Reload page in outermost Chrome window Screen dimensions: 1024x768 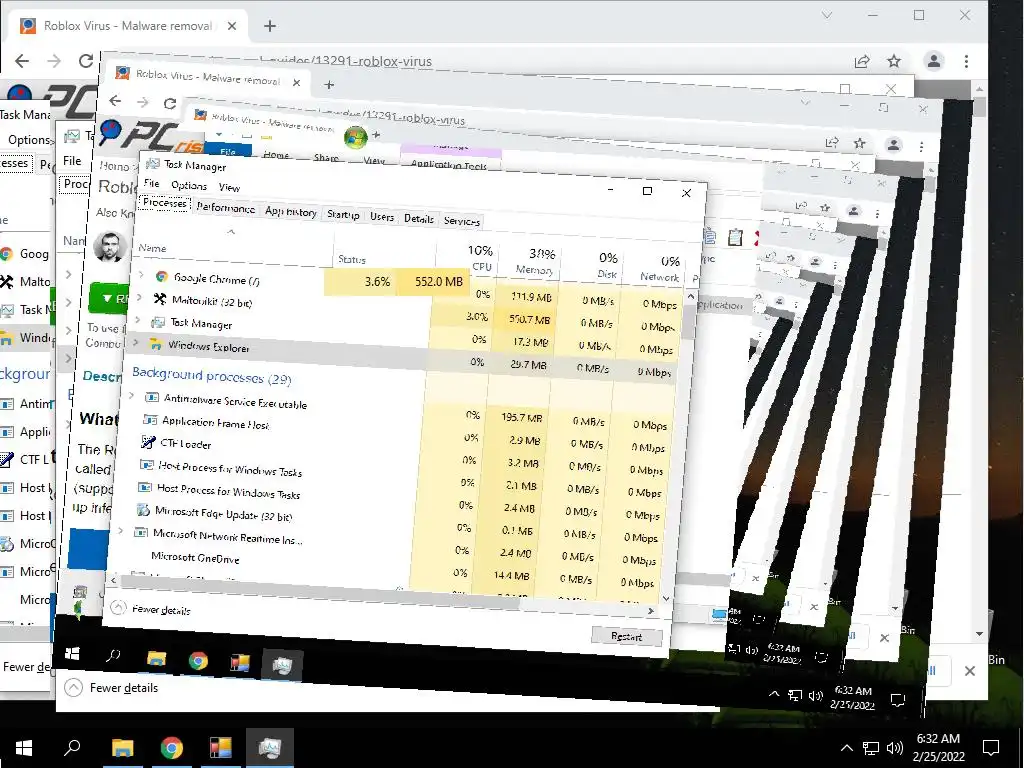tap(86, 61)
